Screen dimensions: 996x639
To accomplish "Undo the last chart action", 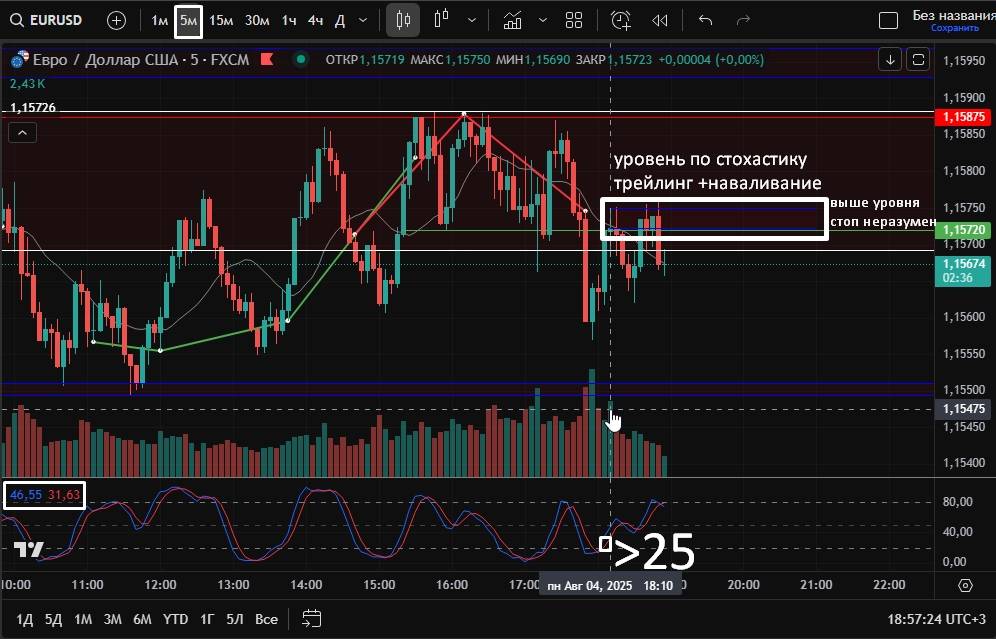I will point(706,20).
